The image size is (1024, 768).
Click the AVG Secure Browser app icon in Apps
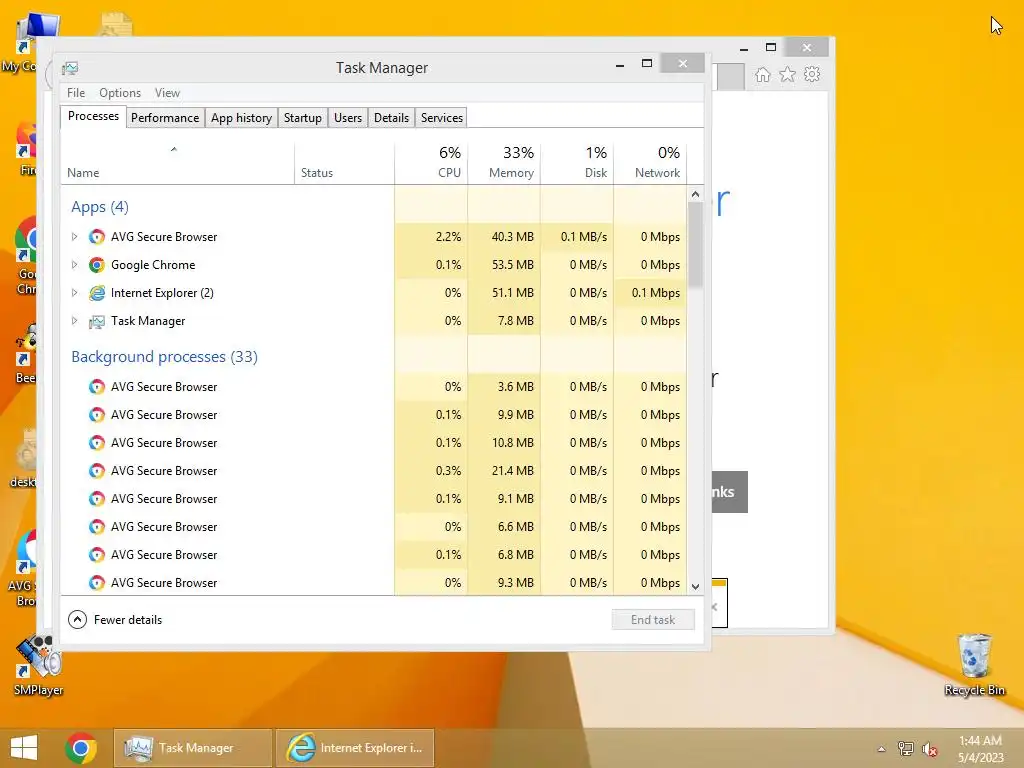click(x=97, y=236)
